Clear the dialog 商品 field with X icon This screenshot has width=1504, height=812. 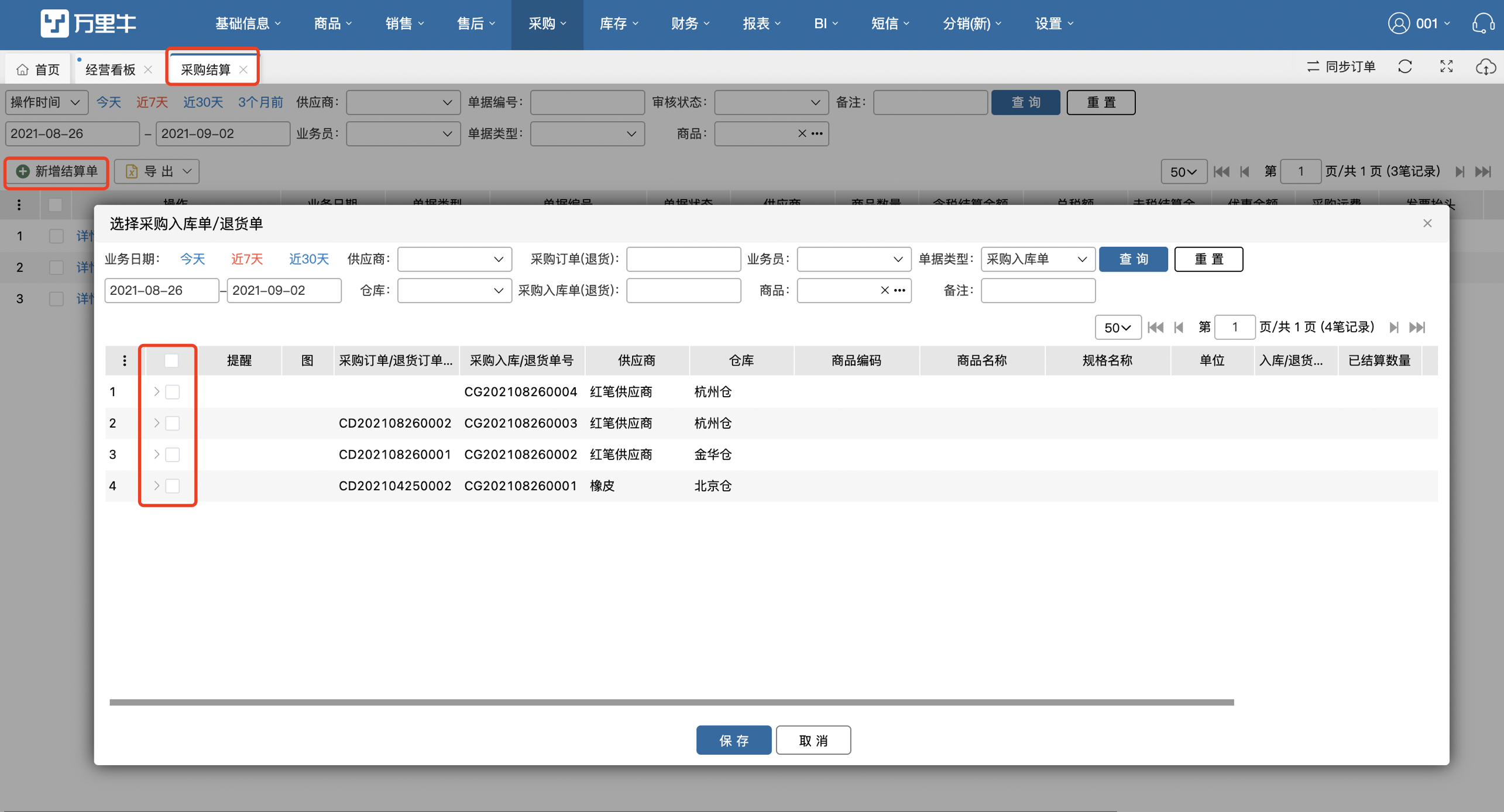[885, 290]
